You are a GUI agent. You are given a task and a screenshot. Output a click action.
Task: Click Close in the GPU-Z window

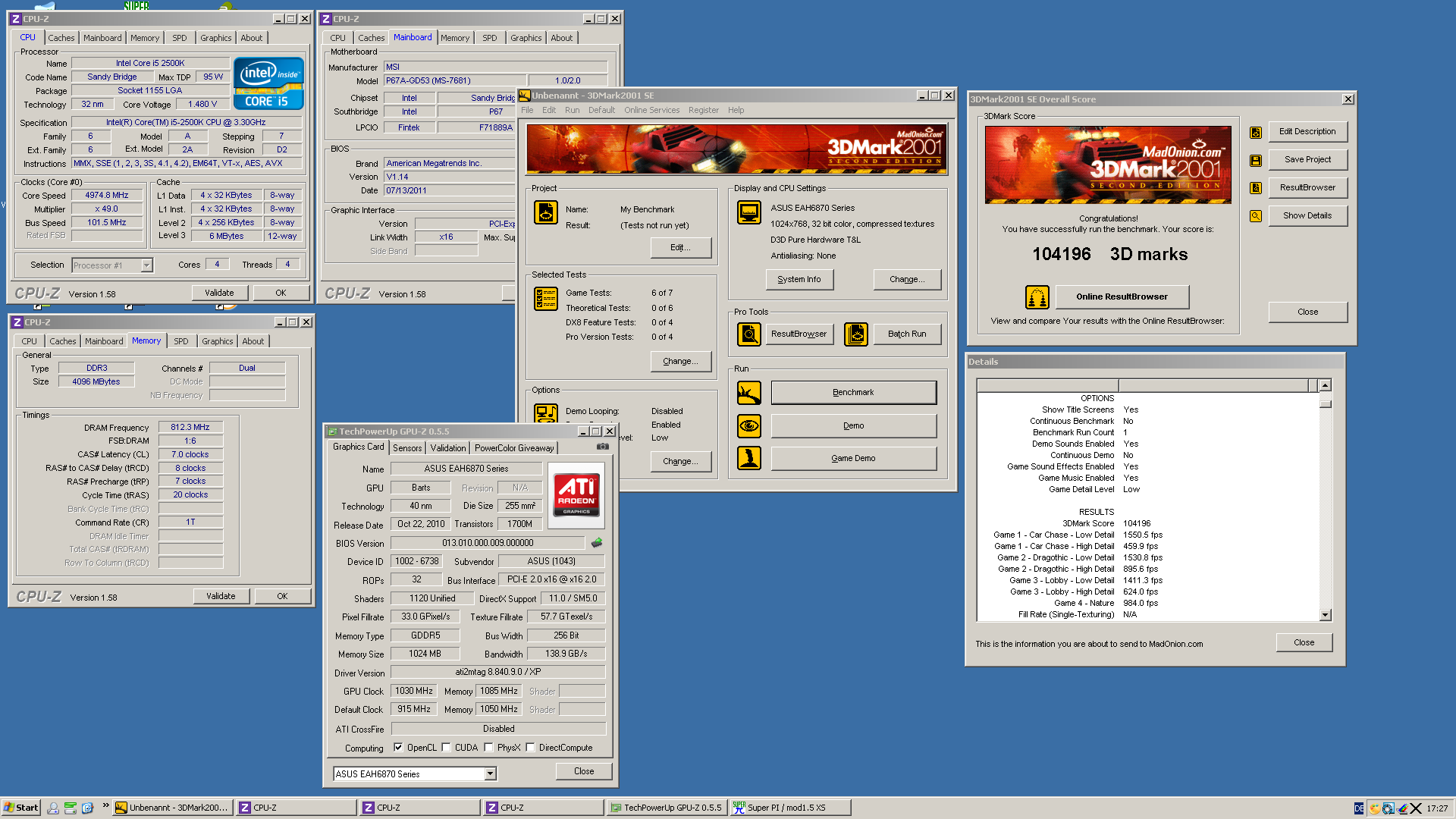(x=584, y=771)
